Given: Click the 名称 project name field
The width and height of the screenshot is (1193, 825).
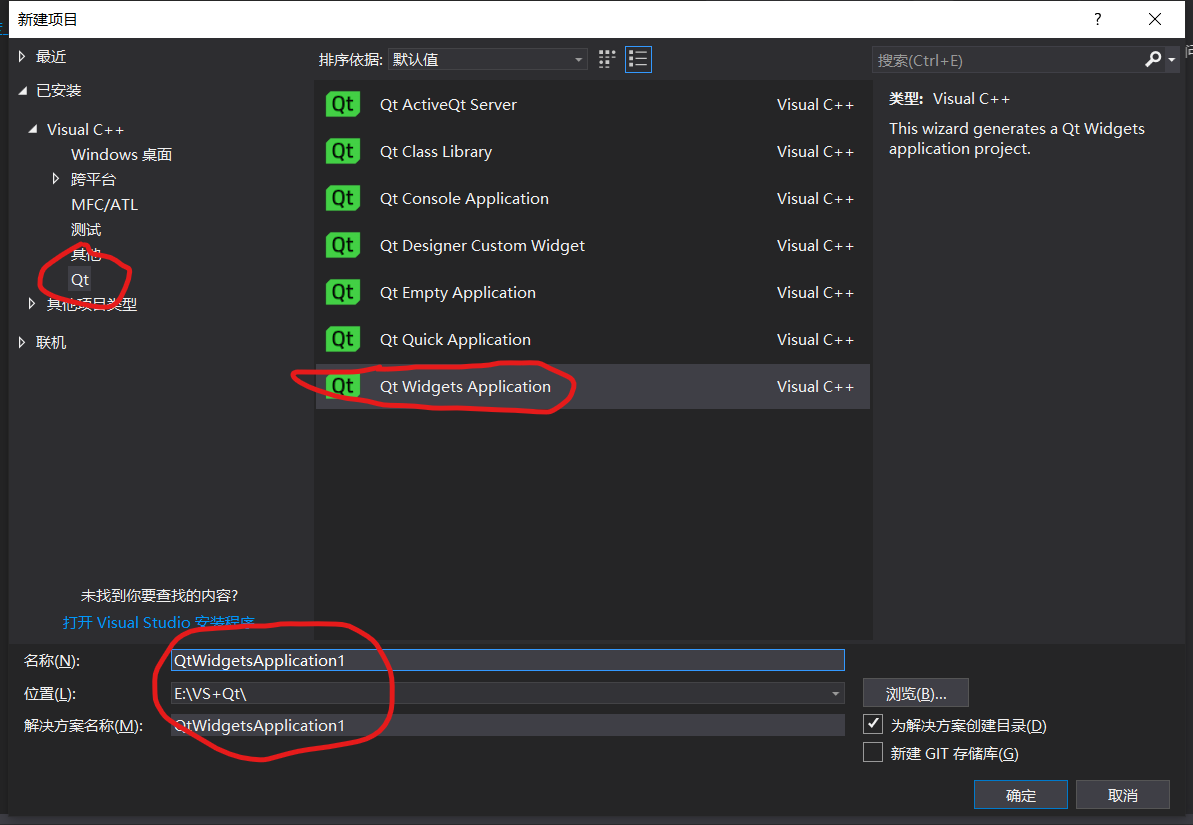Looking at the screenshot, I should point(507,660).
